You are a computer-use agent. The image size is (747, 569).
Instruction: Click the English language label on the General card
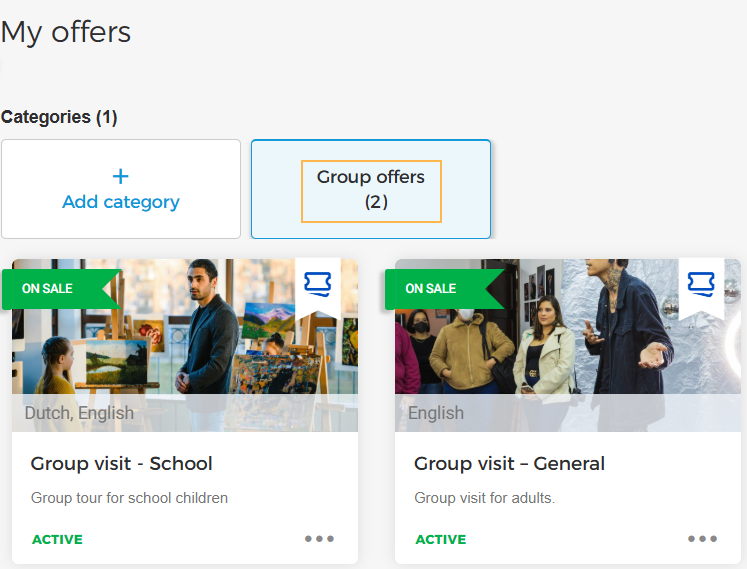436,413
